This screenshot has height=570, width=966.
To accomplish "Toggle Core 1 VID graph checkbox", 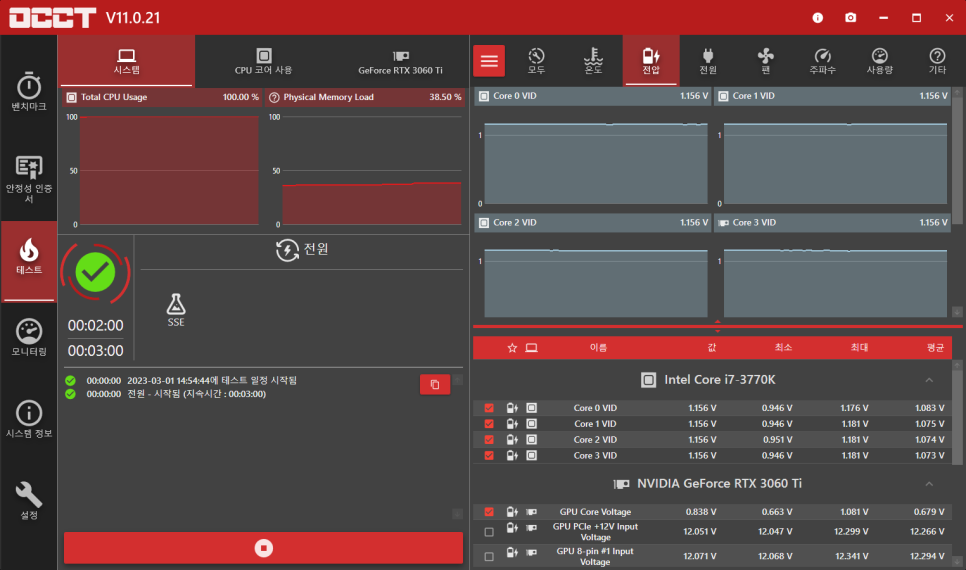I will pyautogui.click(x=489, y=424).
